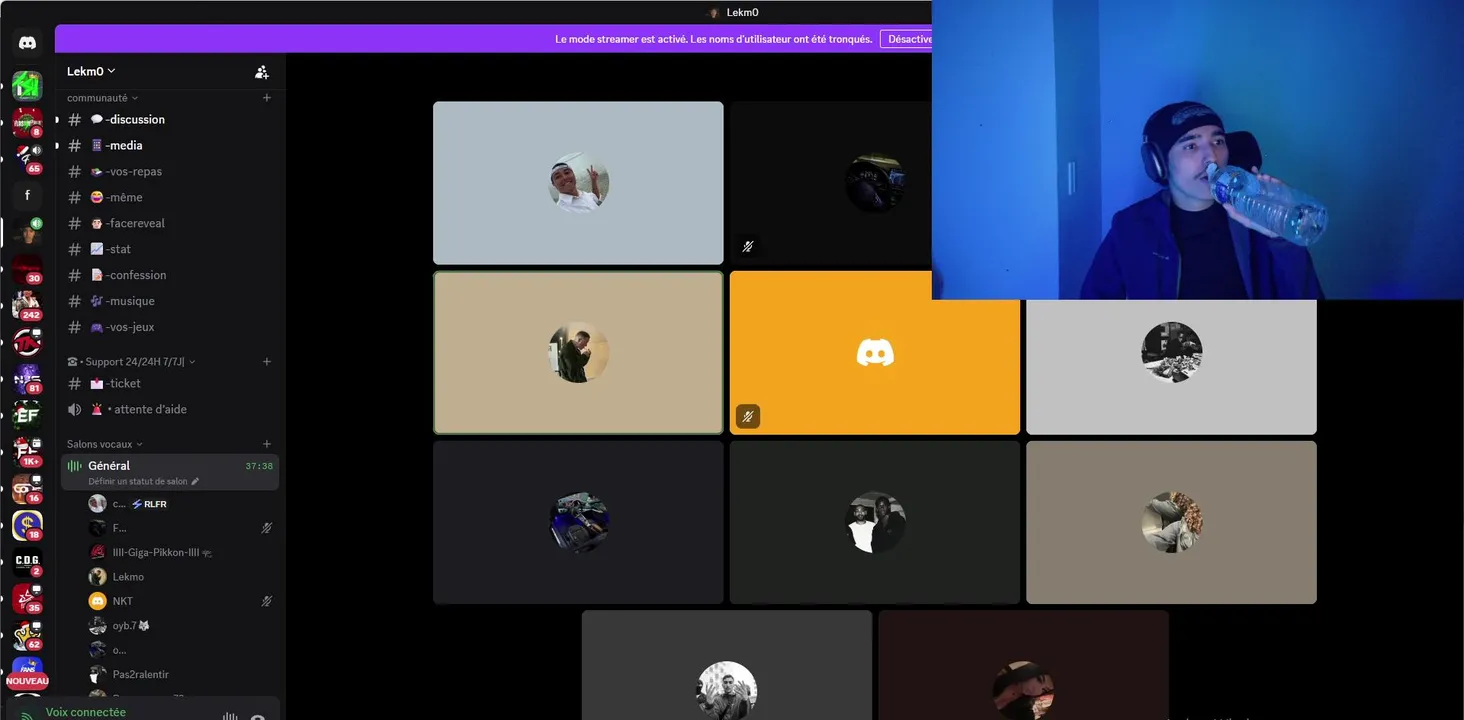Click the muted microphone icon on orange NKT tile

click(x=748, y=416)
